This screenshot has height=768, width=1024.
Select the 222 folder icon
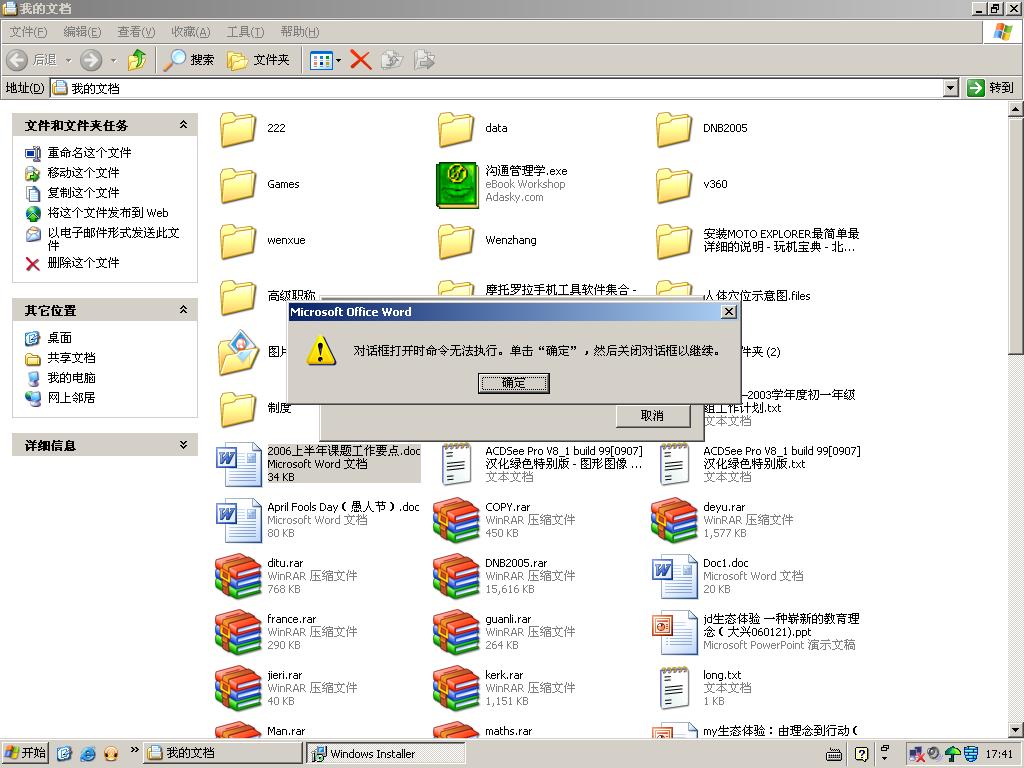238,129
